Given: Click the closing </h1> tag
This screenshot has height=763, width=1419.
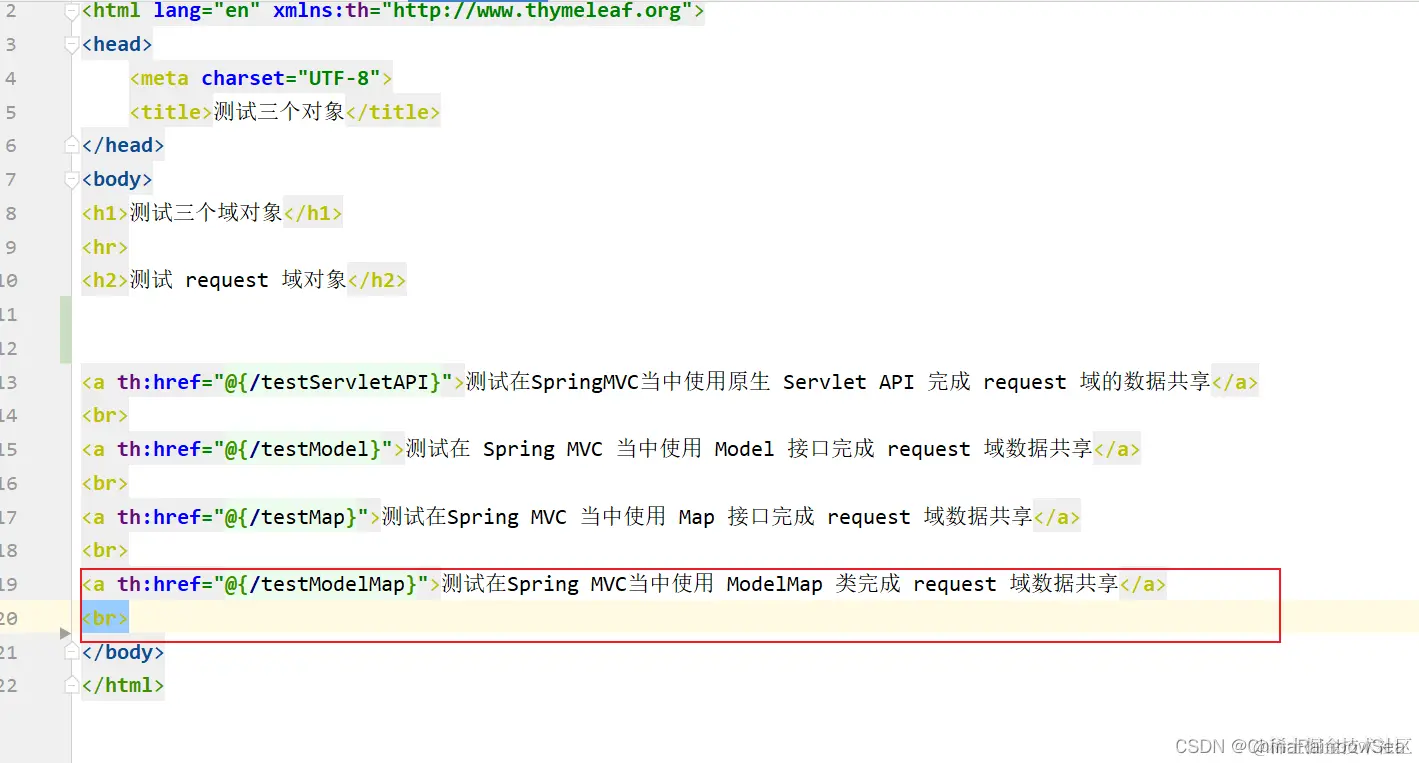Looking at the screenshot, I should (313, 213).
